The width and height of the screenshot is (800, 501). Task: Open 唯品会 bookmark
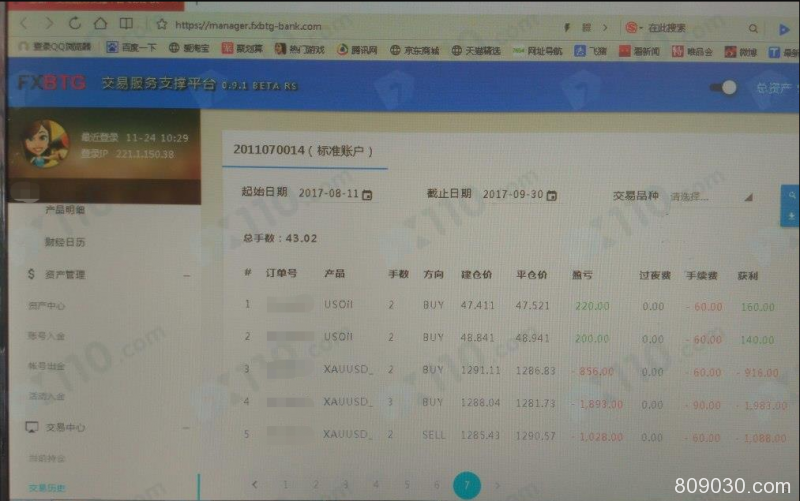(x=692, y=52)
